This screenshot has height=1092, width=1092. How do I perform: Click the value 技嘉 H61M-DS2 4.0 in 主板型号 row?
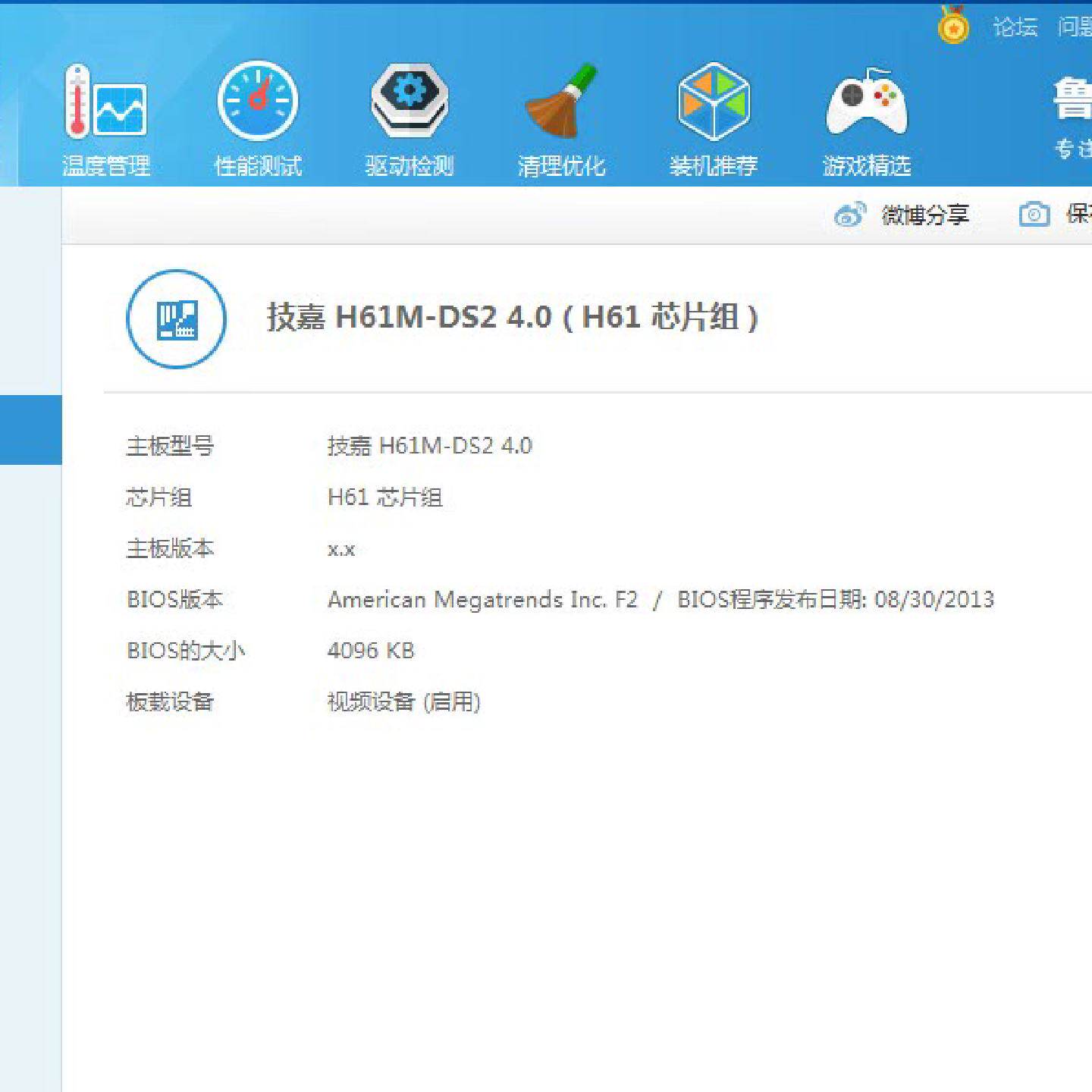point(430,446)
